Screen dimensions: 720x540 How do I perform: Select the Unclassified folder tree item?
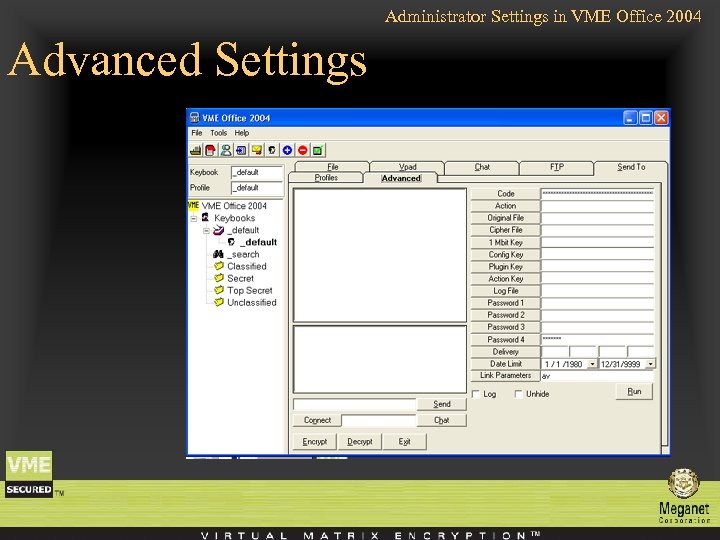(x=252, y=303)
